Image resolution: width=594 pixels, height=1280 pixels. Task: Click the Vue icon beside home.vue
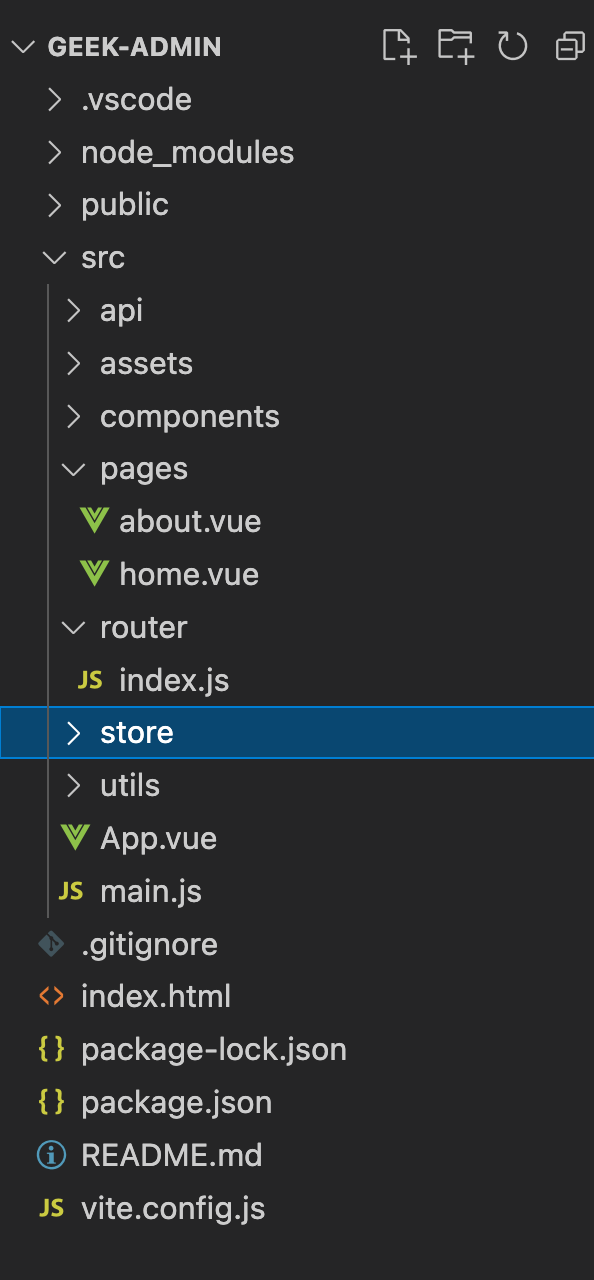pyautogui.click(x=93, y=573)
